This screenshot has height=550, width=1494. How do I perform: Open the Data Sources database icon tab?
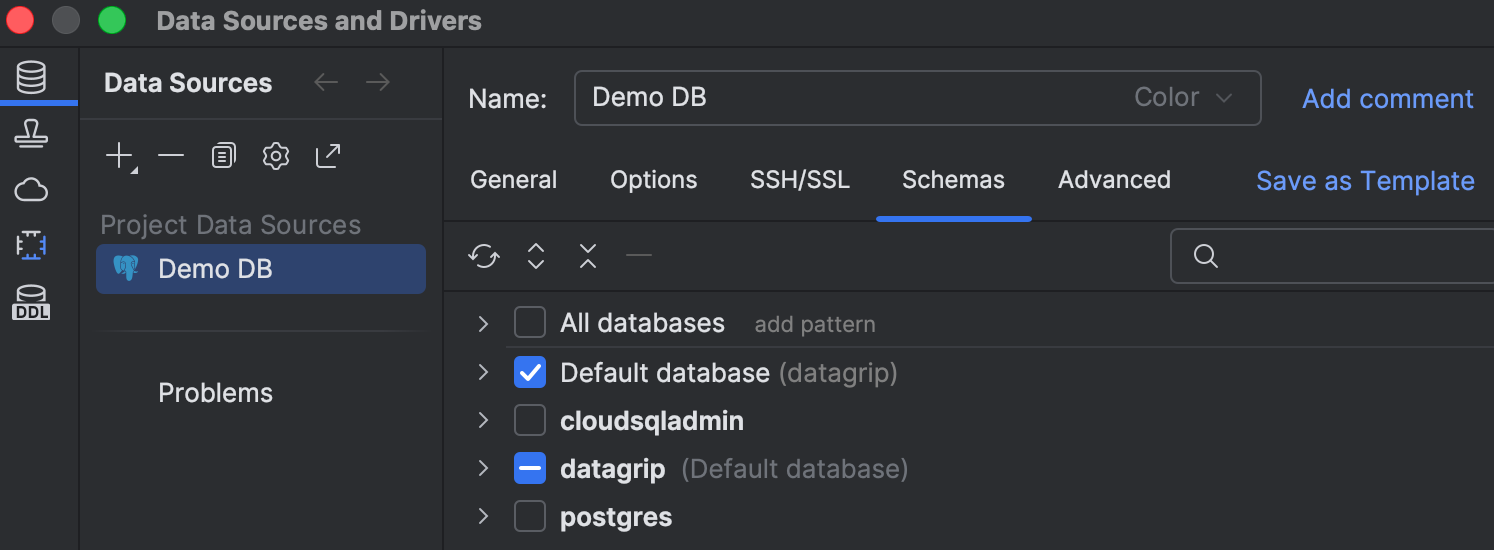(32, 78)
